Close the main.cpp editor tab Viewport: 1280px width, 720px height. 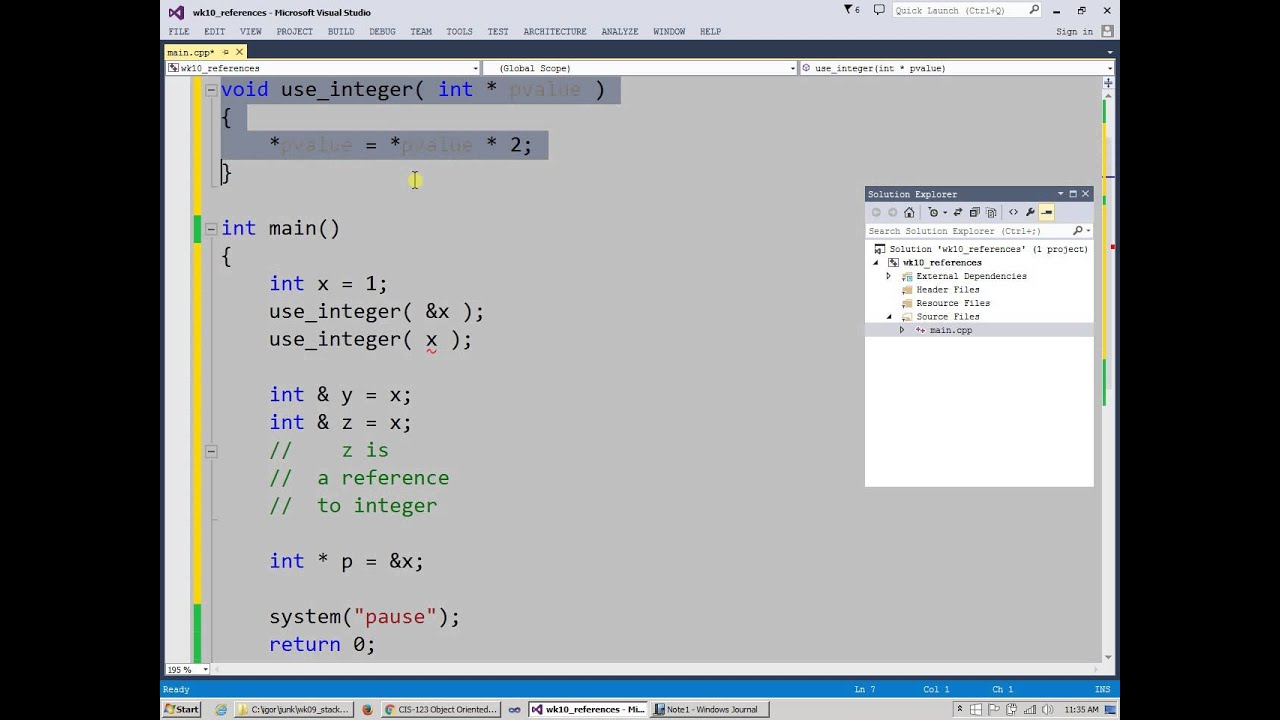(x=240, y=52)
